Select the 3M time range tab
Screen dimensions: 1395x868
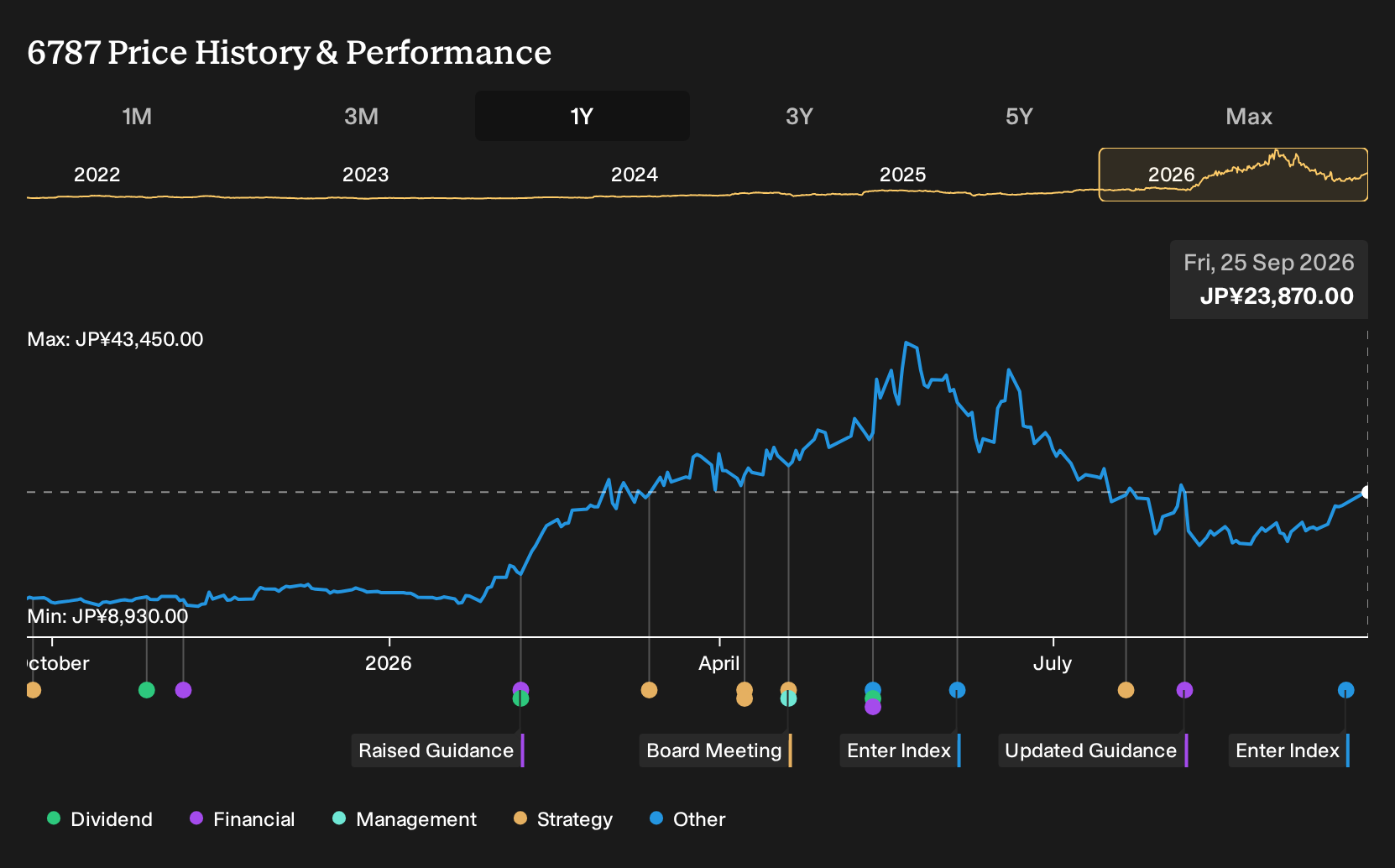click(361, 116)
